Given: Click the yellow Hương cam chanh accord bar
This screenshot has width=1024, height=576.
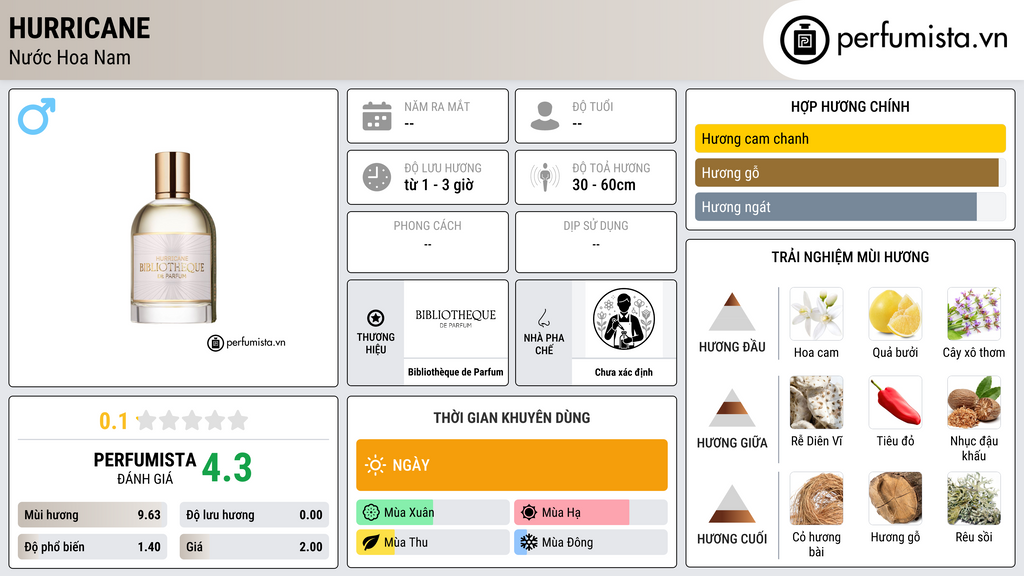Looking at the screenshot, I should click(850, 138).
